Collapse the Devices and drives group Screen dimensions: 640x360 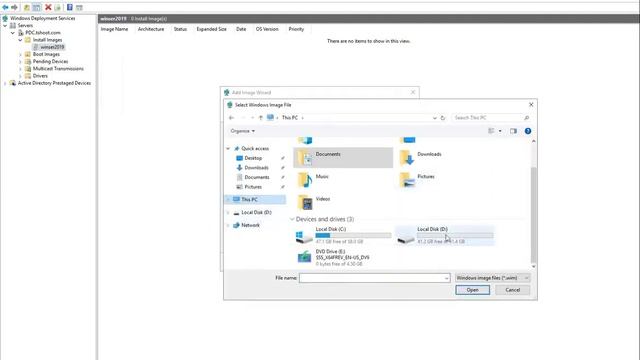point(292,220)
